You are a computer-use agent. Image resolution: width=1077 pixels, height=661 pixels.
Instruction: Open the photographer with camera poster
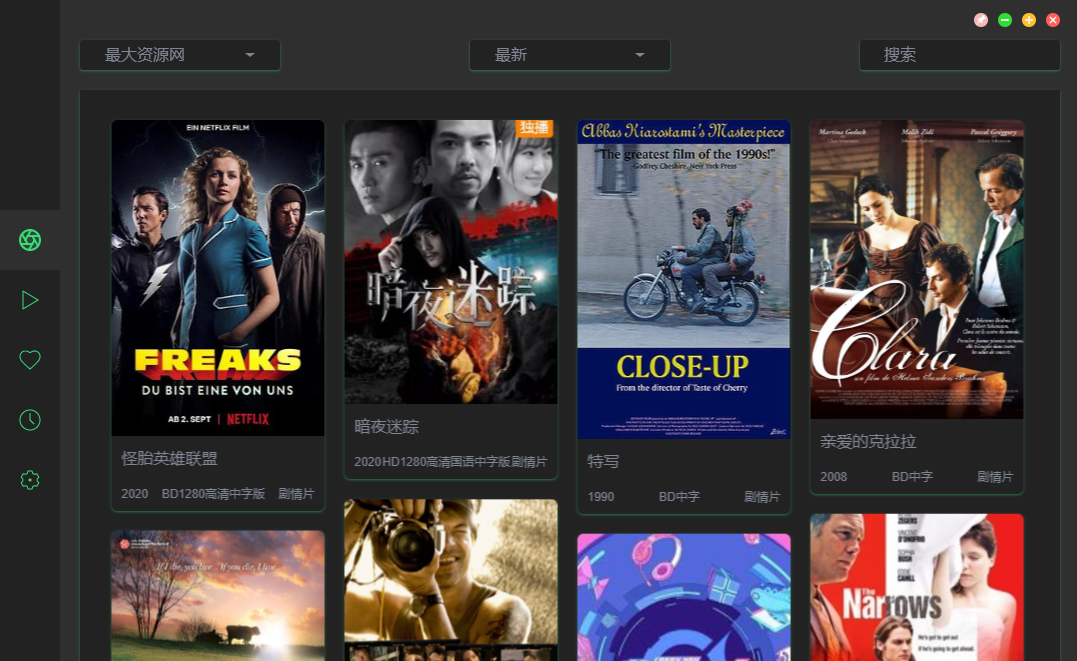point(451,580)
